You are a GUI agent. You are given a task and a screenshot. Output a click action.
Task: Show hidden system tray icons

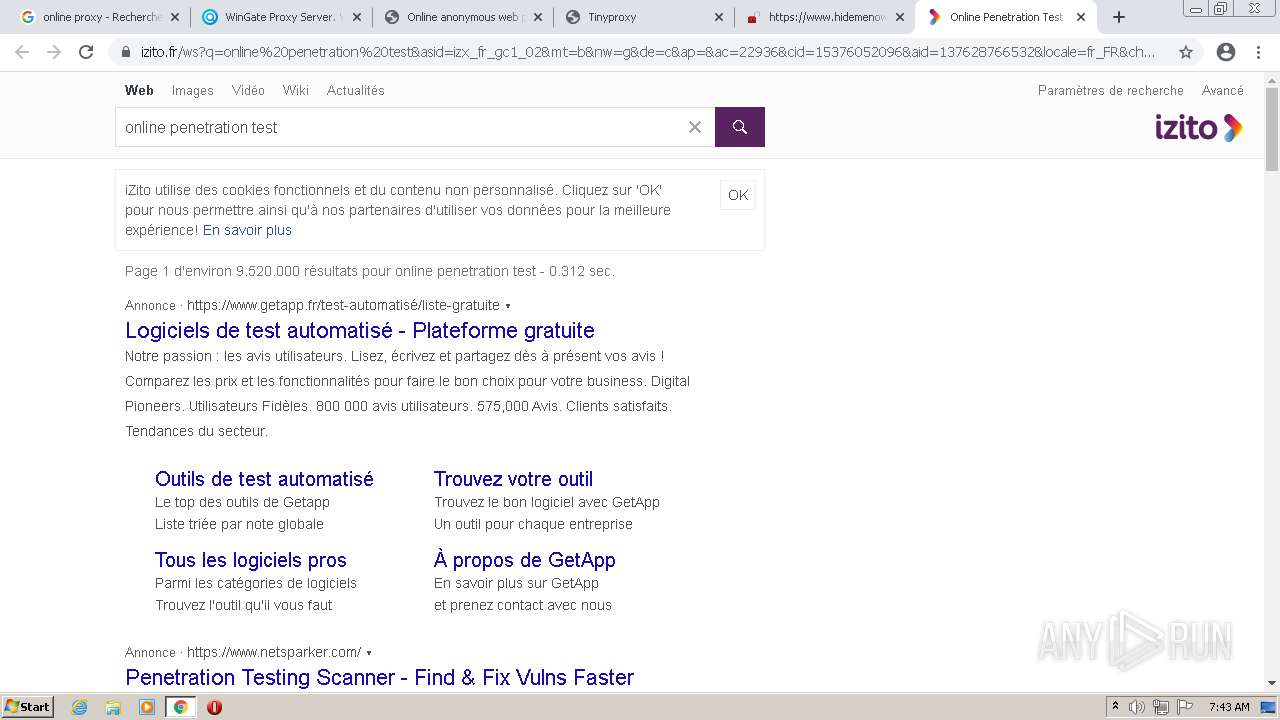pos(1115,707)
